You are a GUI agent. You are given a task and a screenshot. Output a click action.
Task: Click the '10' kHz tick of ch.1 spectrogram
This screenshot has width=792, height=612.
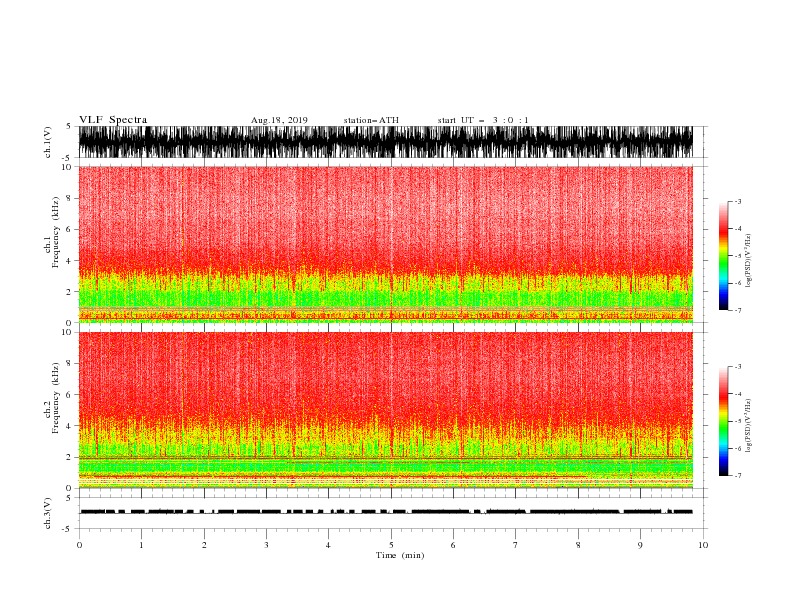click(66, 167)
